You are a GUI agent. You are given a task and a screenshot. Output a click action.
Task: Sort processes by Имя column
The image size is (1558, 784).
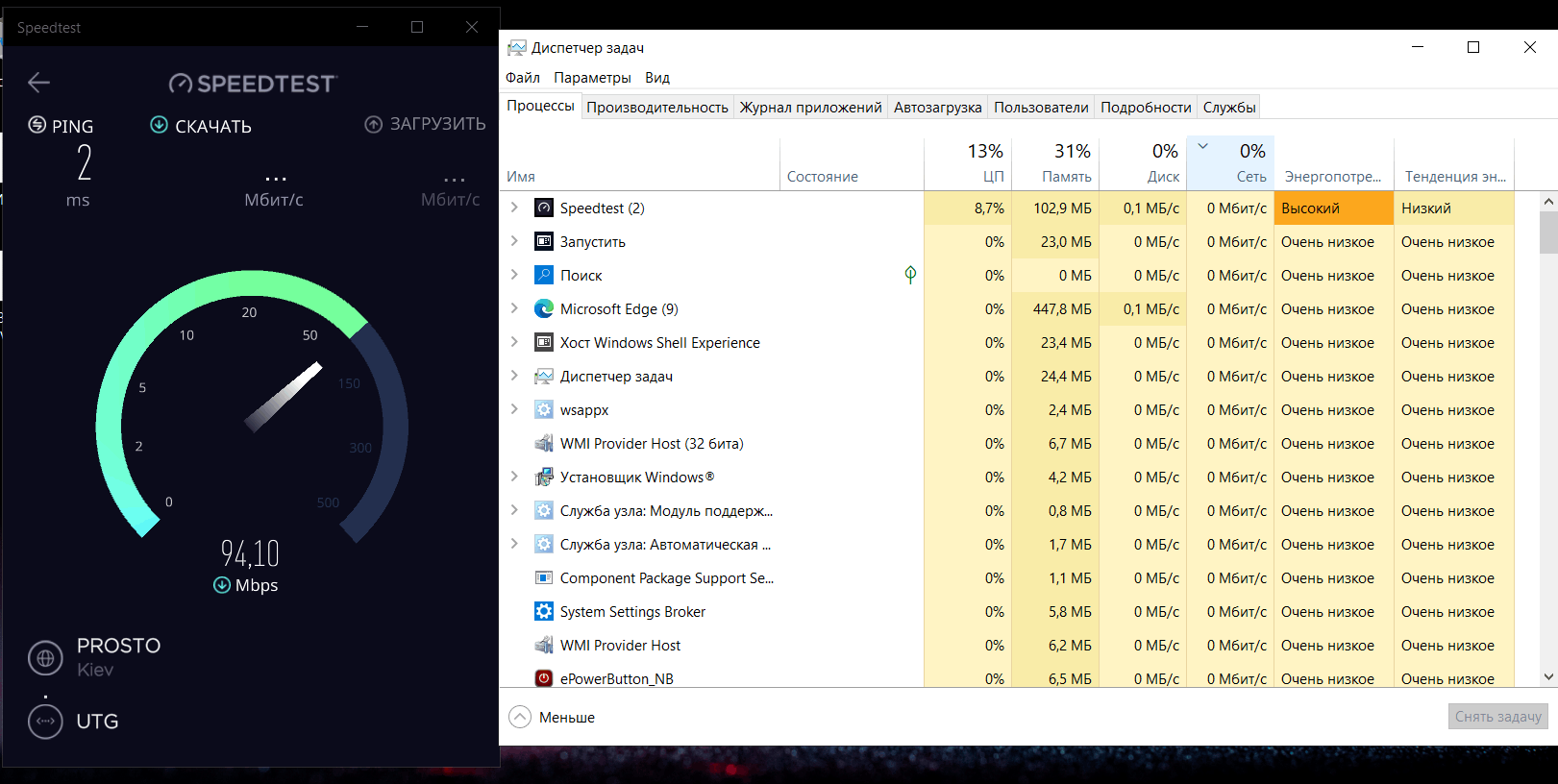pyautogui.click(x=639, y=164)
